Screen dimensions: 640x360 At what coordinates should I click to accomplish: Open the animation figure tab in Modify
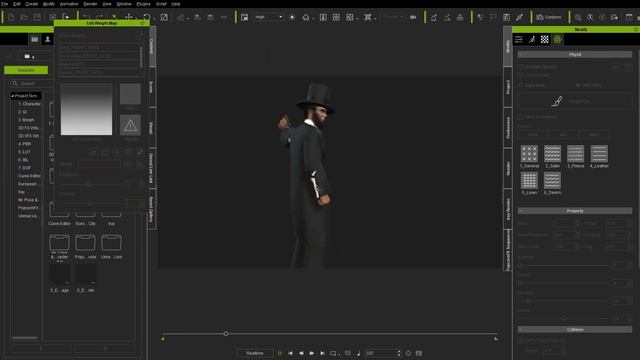pyautogui.click(x=532, y=40)
